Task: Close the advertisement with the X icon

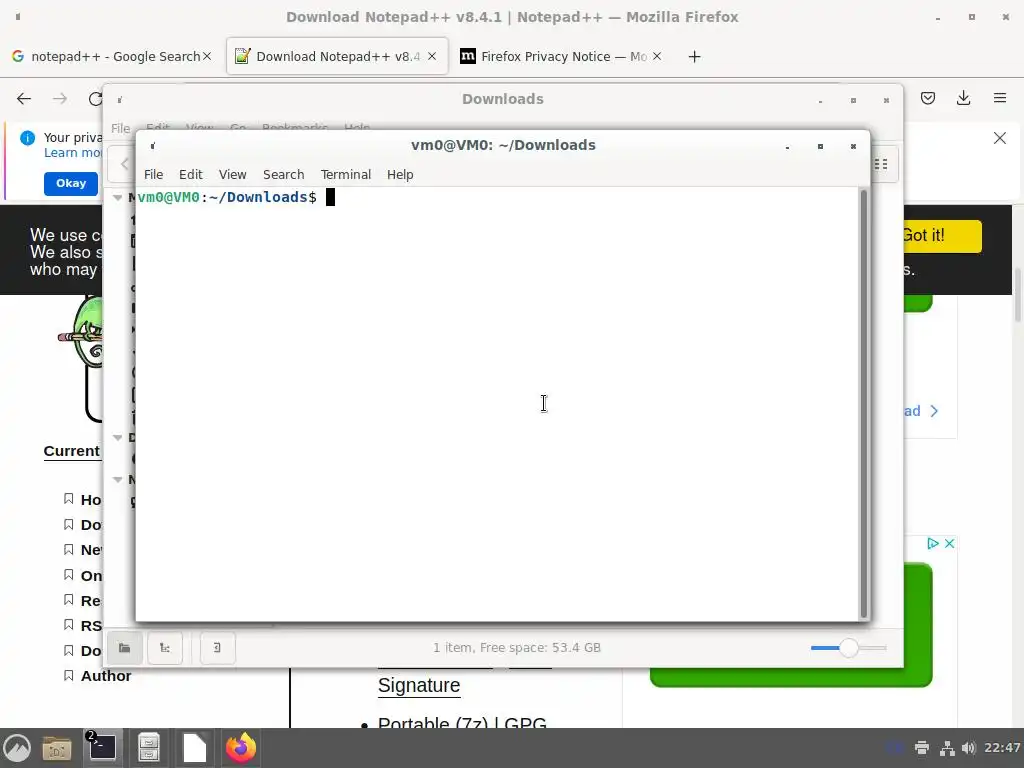Action: tap(950, 543)
